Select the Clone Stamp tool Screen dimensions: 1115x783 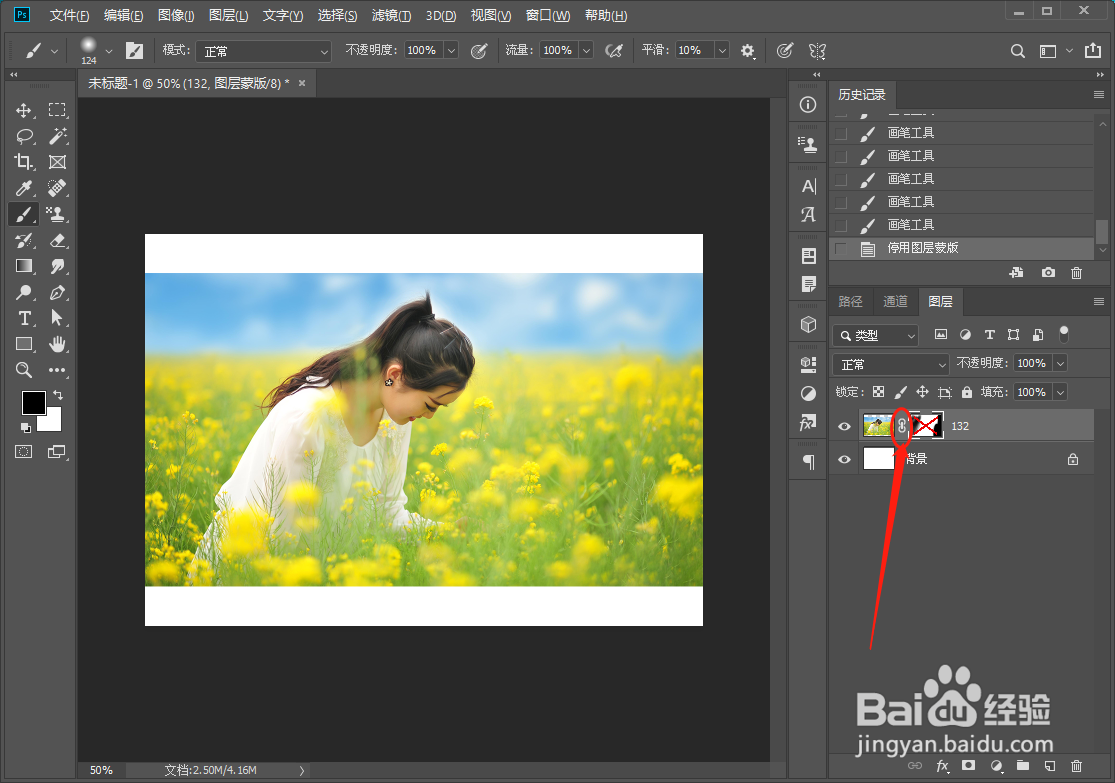[56, 214]
